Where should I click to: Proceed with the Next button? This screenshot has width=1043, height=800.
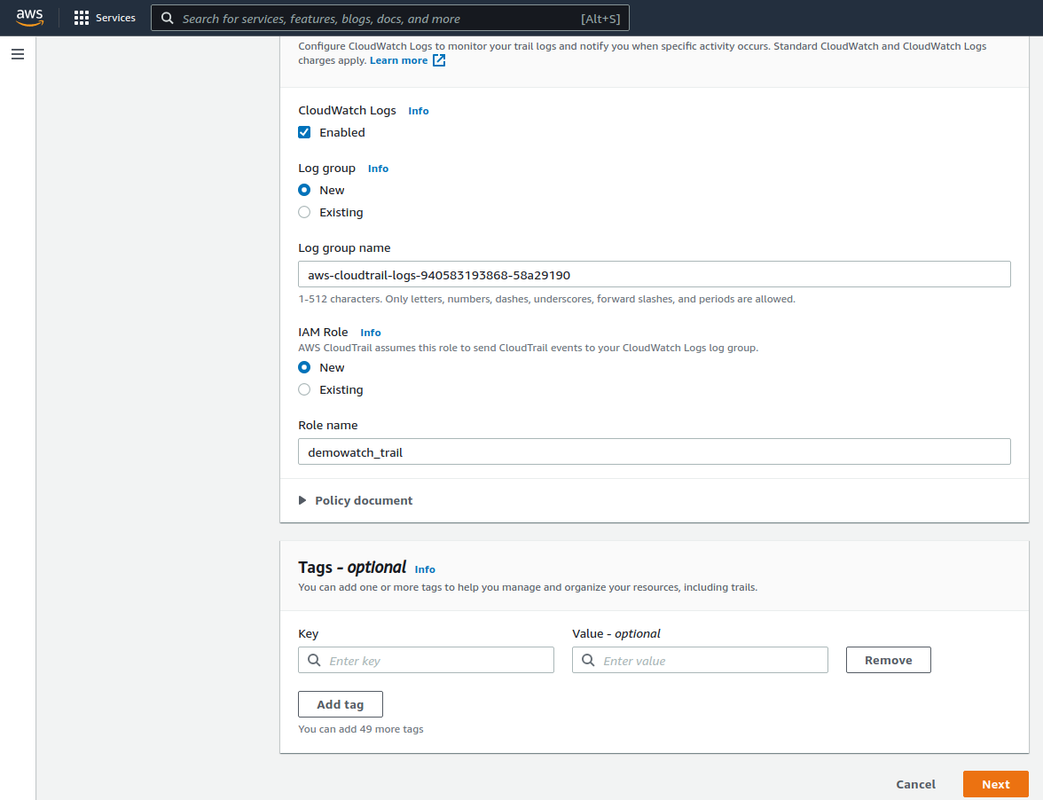point(996,785)
